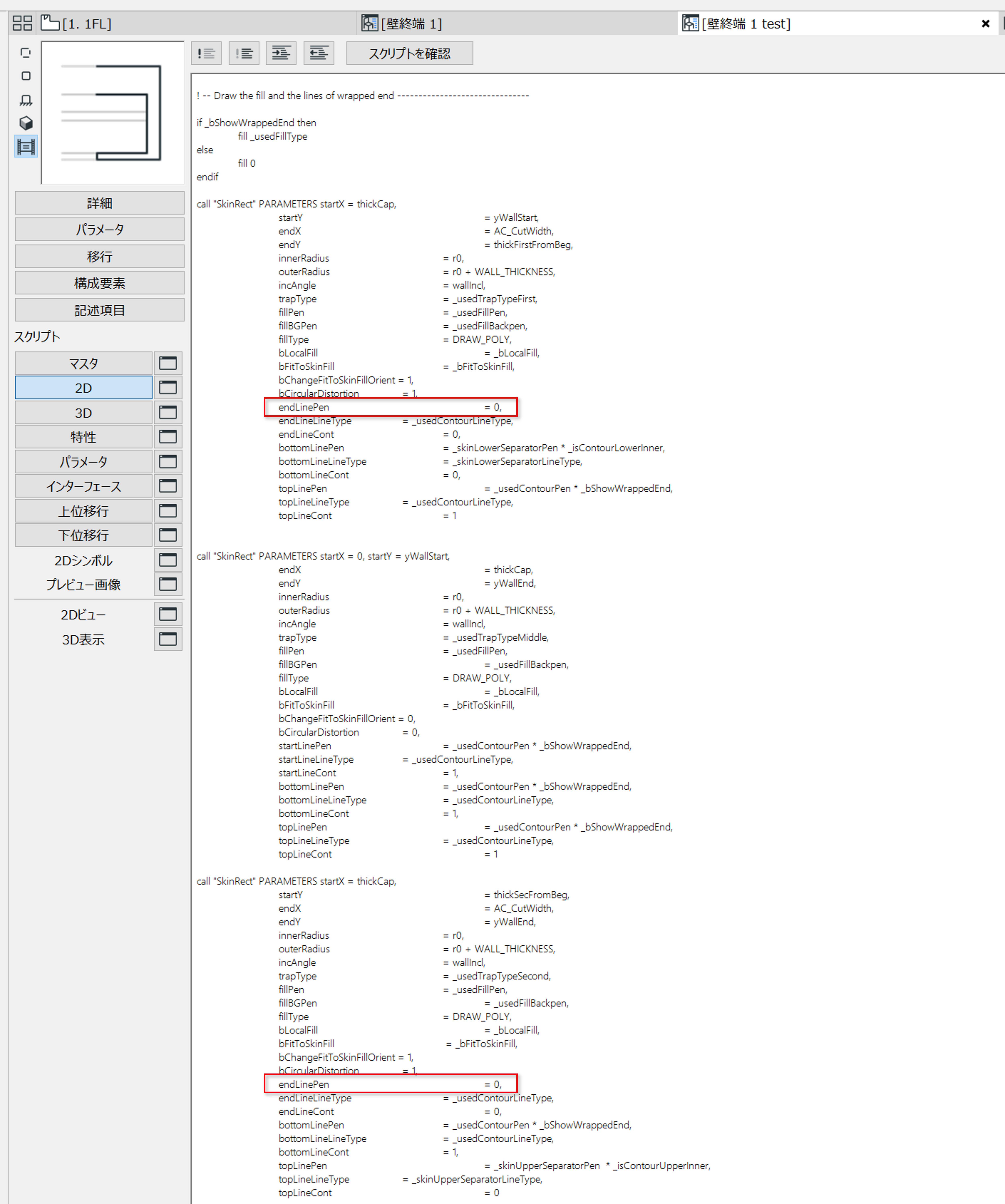The height and width of the screenshot is (1204, 1005).
Task: Show the マスタ master script
Action: (84, 364)
